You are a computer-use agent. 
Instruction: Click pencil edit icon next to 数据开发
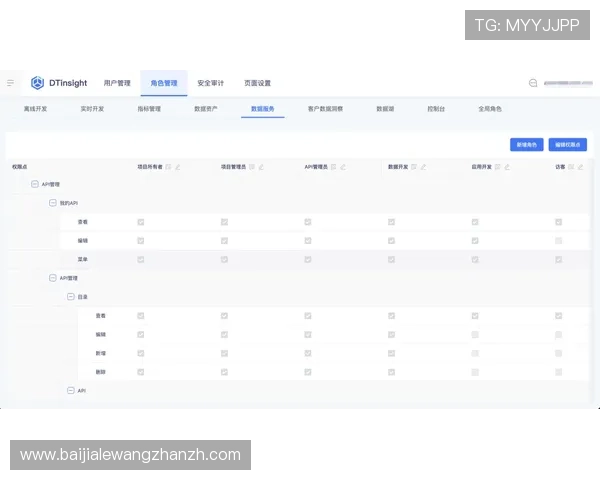(423, 167)
